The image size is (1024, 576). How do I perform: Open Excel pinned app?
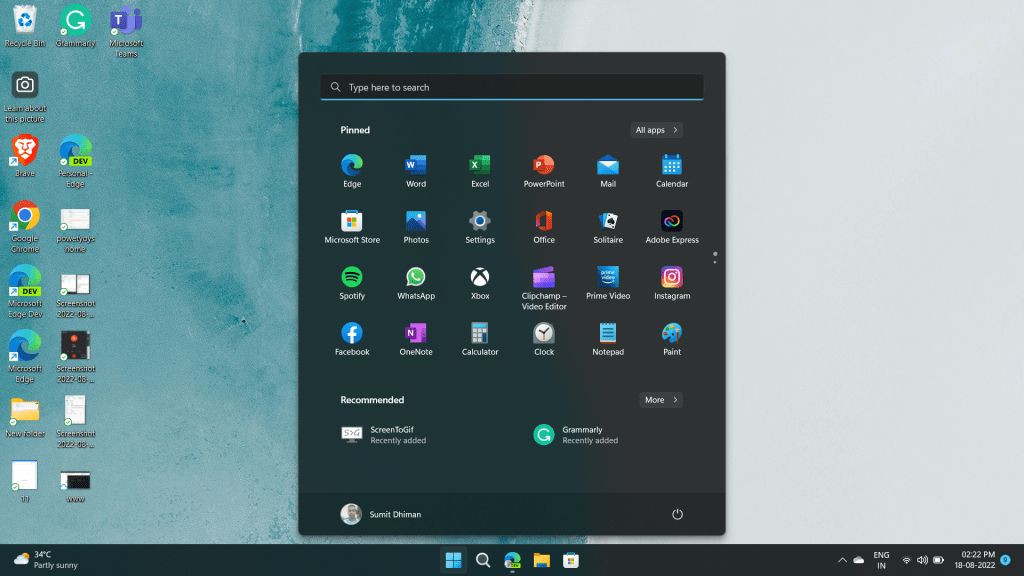click(480, 171)
